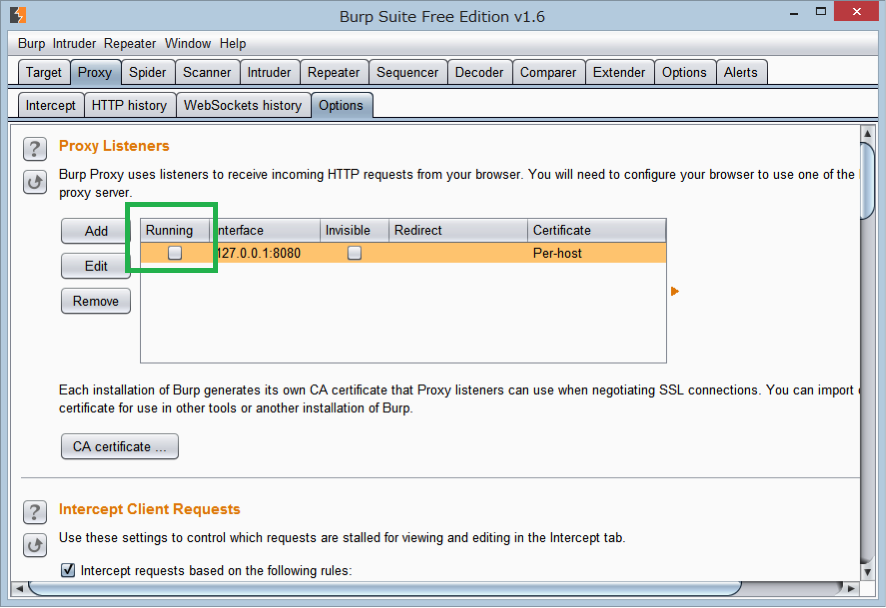
Task: Open the Burp menu
Action: pyautogui.click(x=31, y=44)
